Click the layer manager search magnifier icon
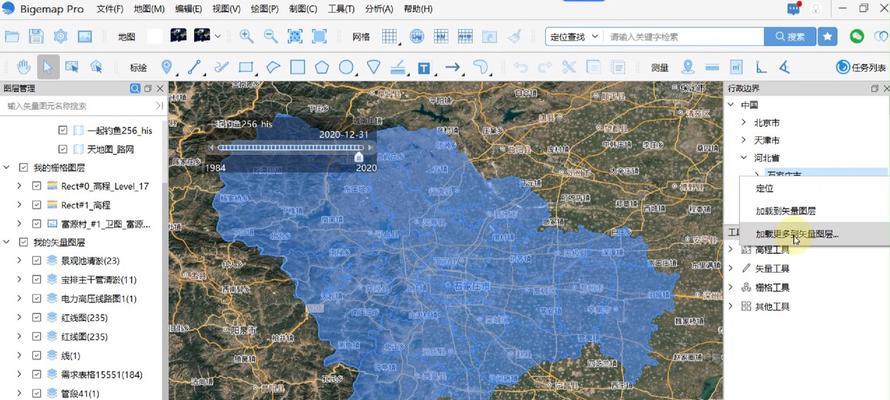Image resolution: width=890 pixels, height=400 pixels. [x=135, y=89]
